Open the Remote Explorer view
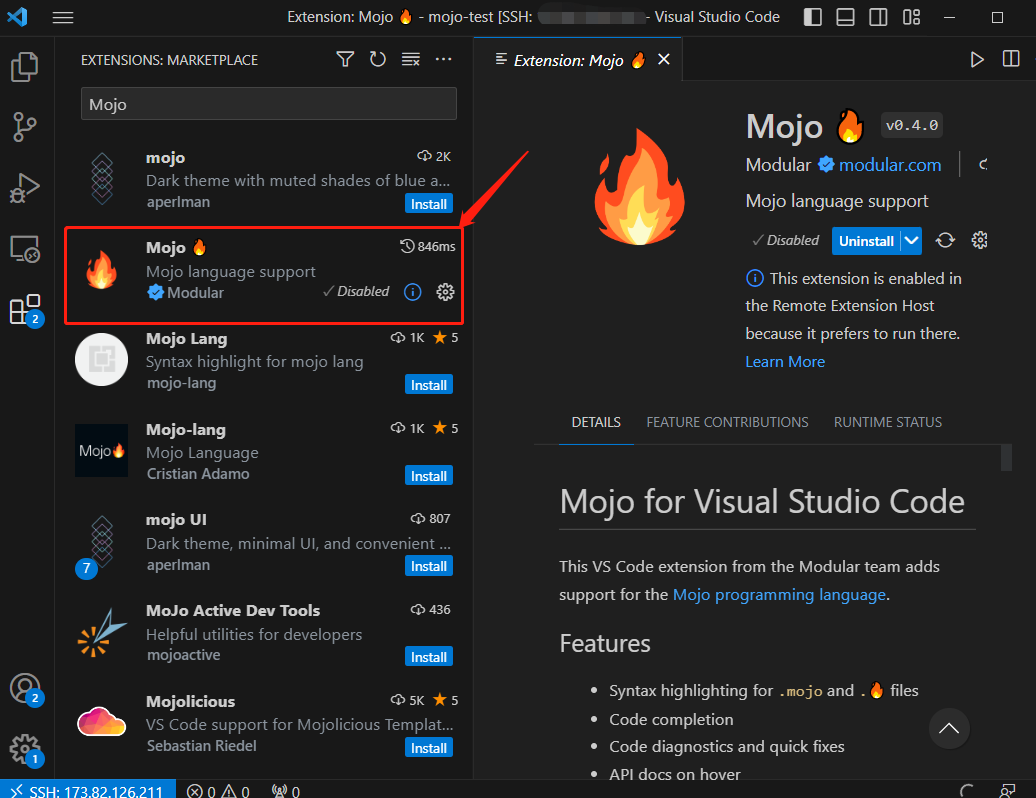This screenshot has height=798, width=1036. [x=25, y=249]
